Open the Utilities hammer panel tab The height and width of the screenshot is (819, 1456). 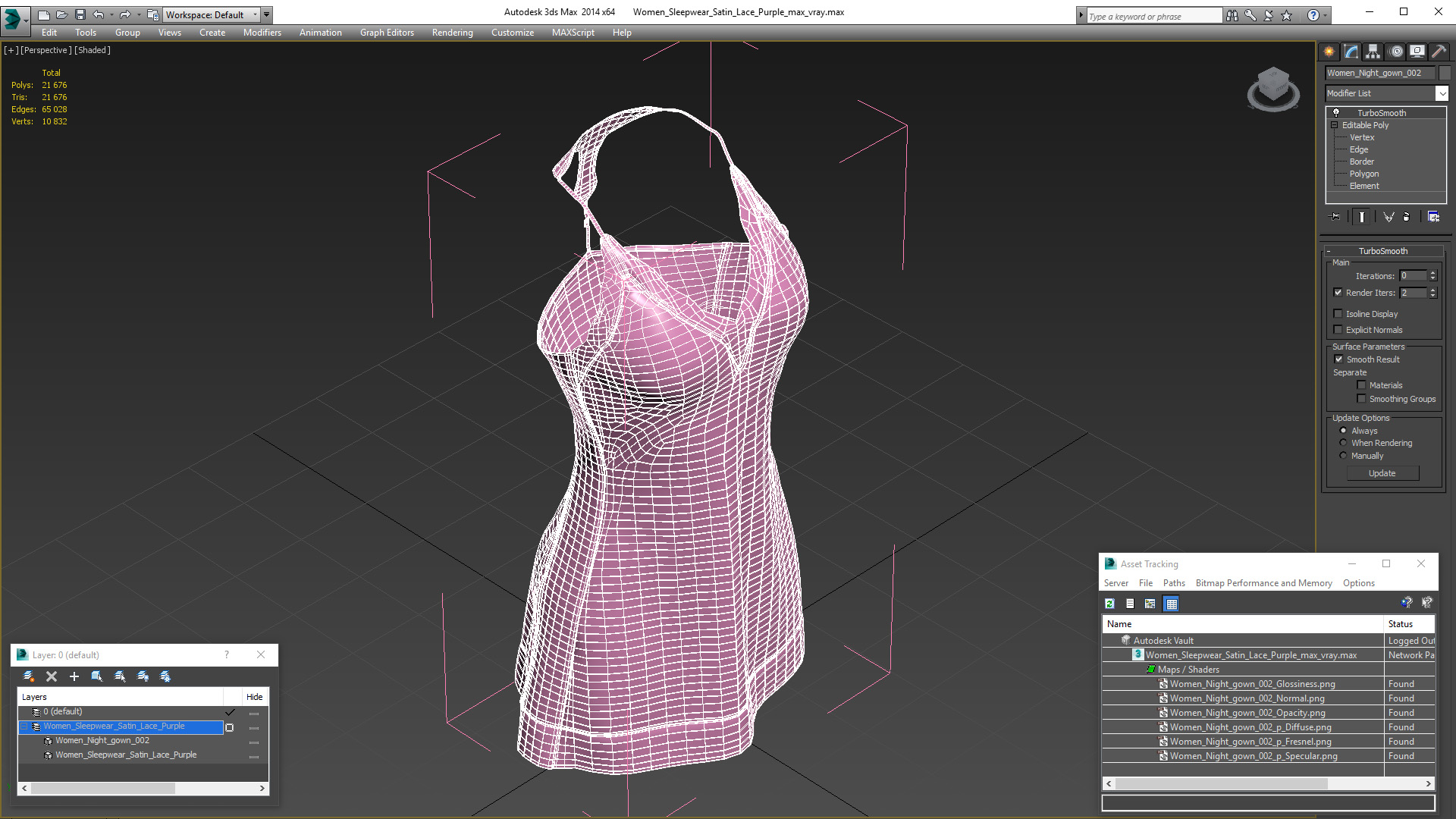(x=1439, y=52)
